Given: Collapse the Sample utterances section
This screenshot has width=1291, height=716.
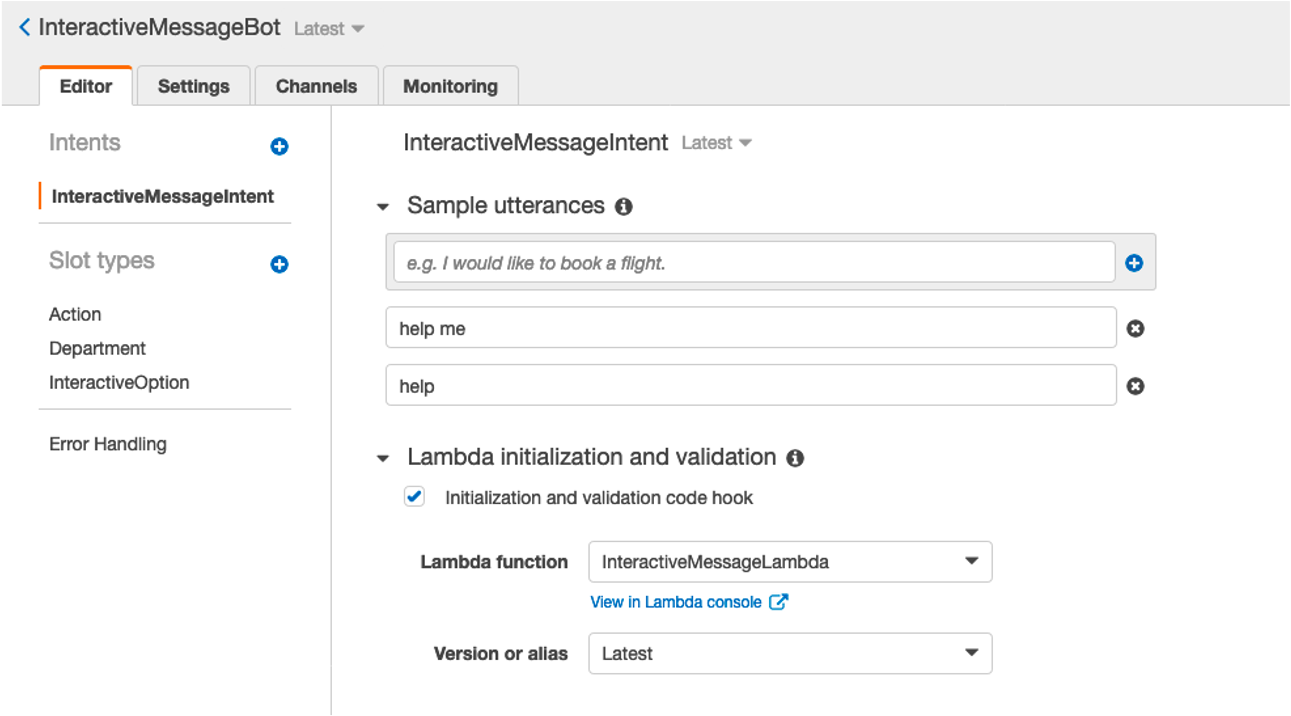Looking at the screenshot, I should point(382,207).
